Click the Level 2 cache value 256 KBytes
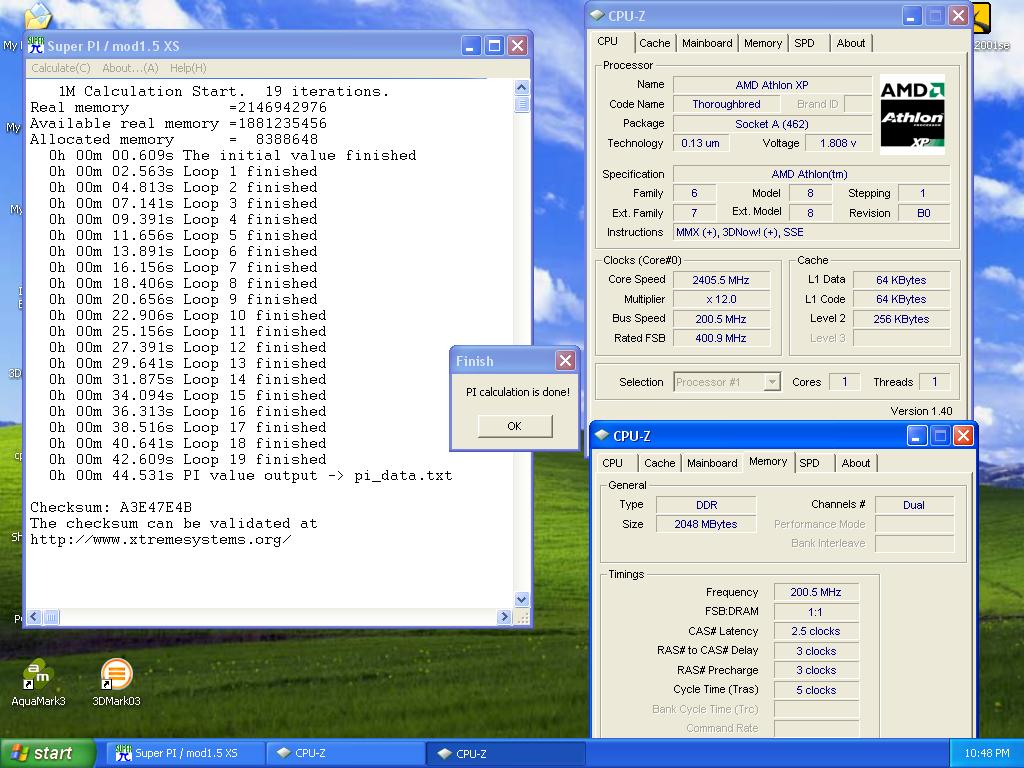Image resolution: width=1024 pixels, height=768 pixels. [901, 319]
